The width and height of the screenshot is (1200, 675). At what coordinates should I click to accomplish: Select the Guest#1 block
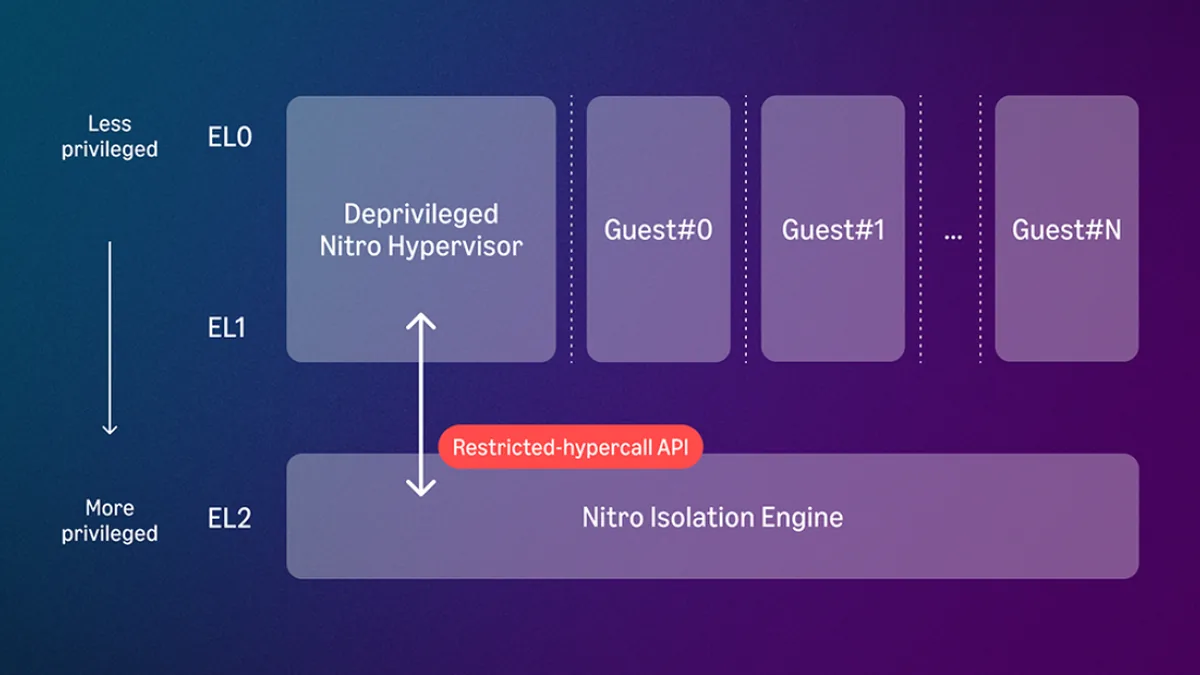(x=833, y=229)
